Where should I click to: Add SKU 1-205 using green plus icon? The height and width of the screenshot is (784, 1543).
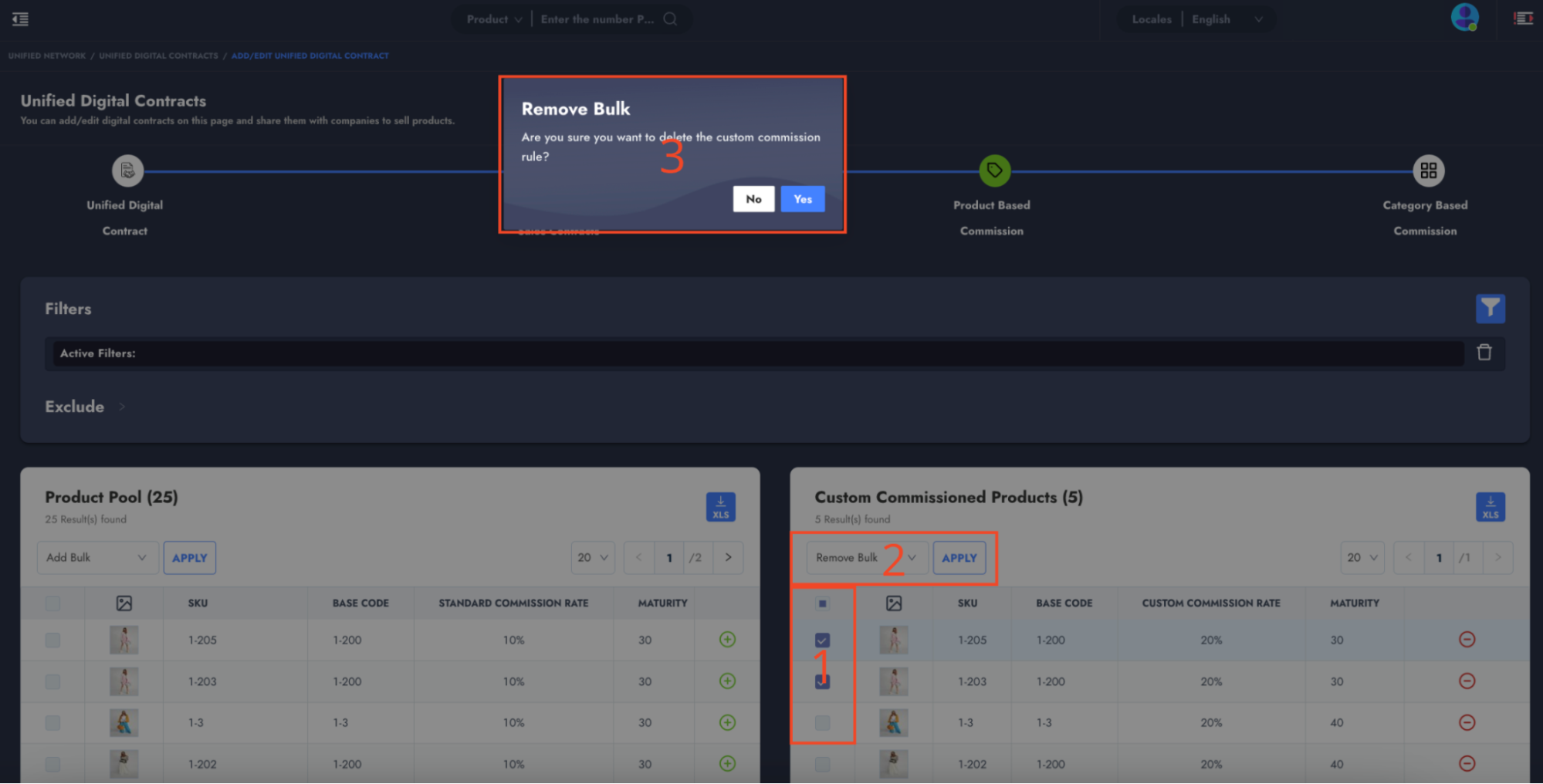tap(727, 640)
